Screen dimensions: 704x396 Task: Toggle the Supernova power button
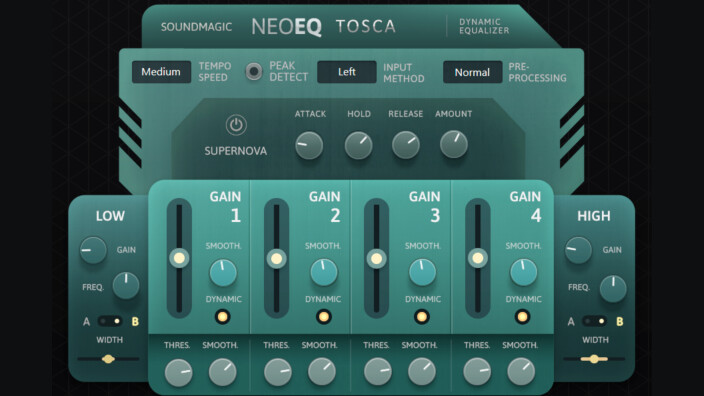[236, 125]
